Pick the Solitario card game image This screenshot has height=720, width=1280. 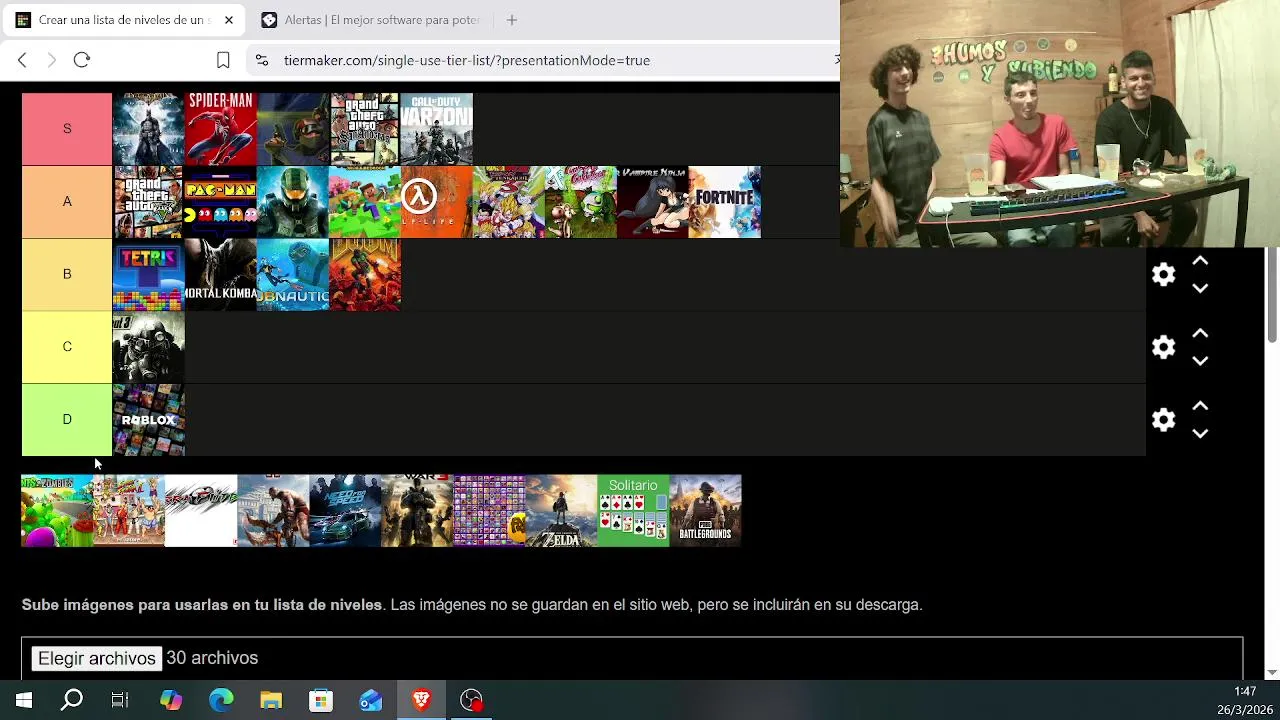(633, 511)
